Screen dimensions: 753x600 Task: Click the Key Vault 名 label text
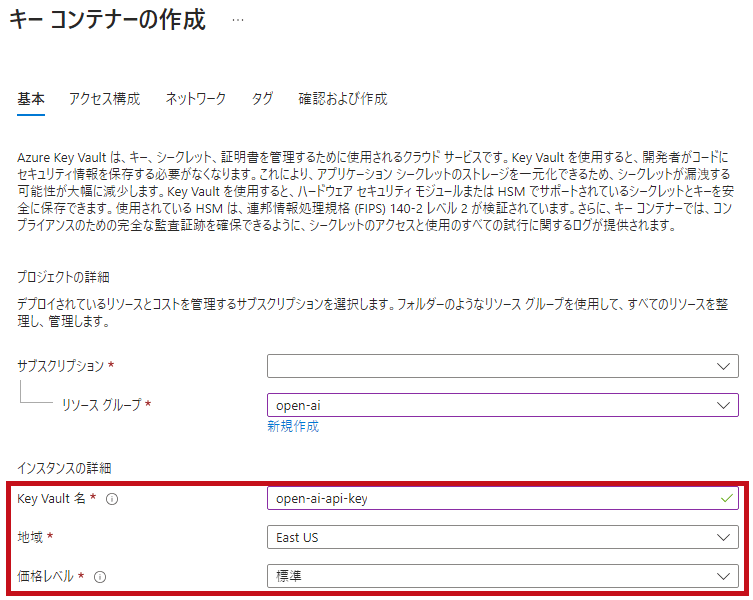click(x=51, y=499)
